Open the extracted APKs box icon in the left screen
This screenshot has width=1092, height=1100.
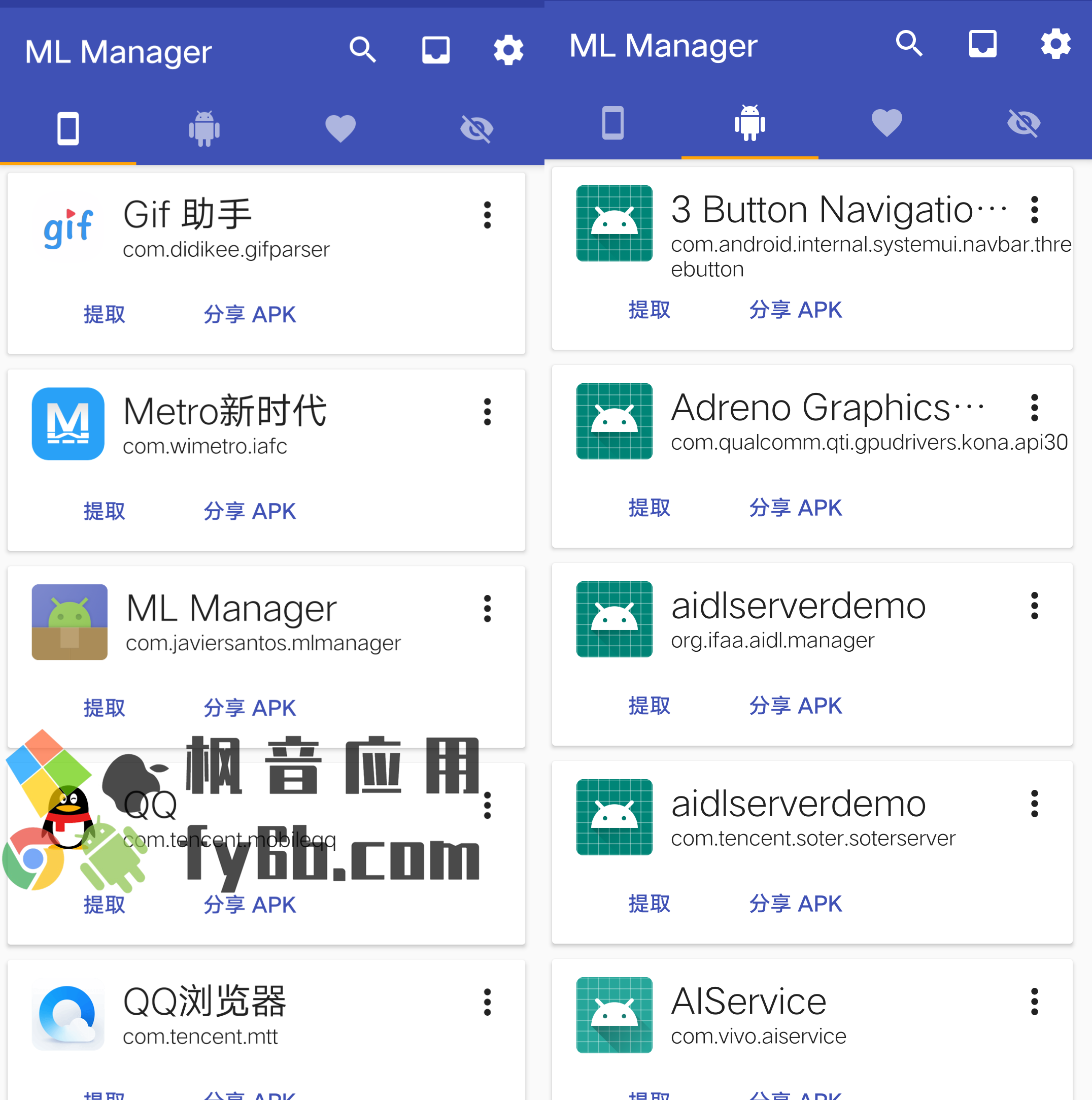(435, 50)
